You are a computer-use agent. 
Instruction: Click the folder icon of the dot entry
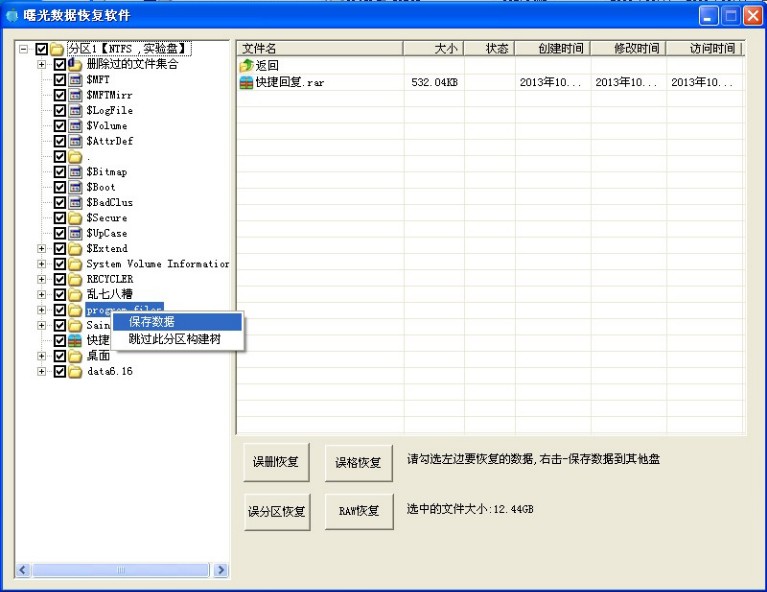pyautogui.click(x=75, y=157)
